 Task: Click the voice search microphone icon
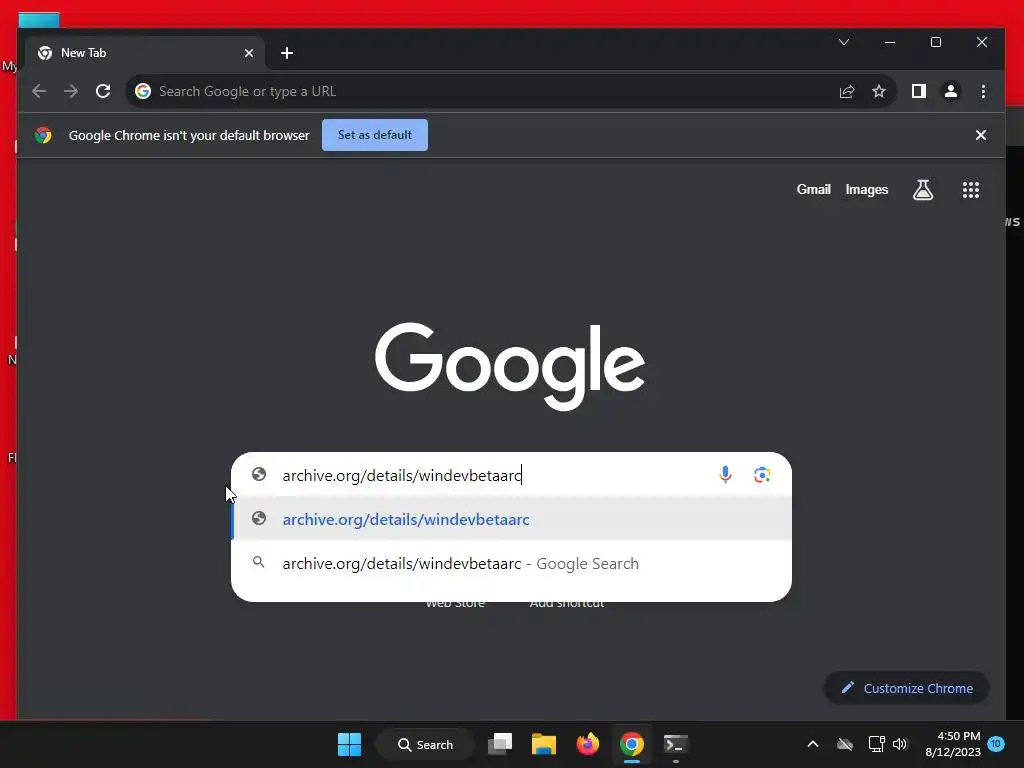pyautogui.click(x=725, y=475)
